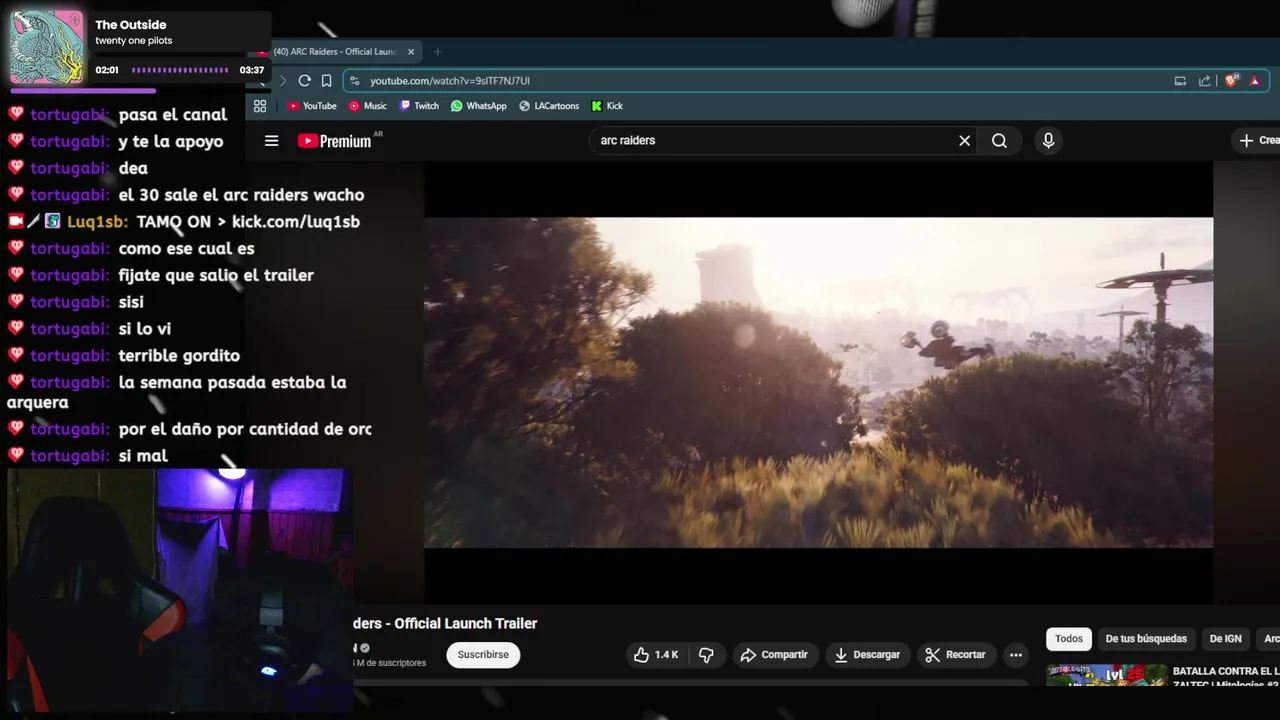Click chat message 'pasa el canal'
1280x720 pixels.
point(173,115)
